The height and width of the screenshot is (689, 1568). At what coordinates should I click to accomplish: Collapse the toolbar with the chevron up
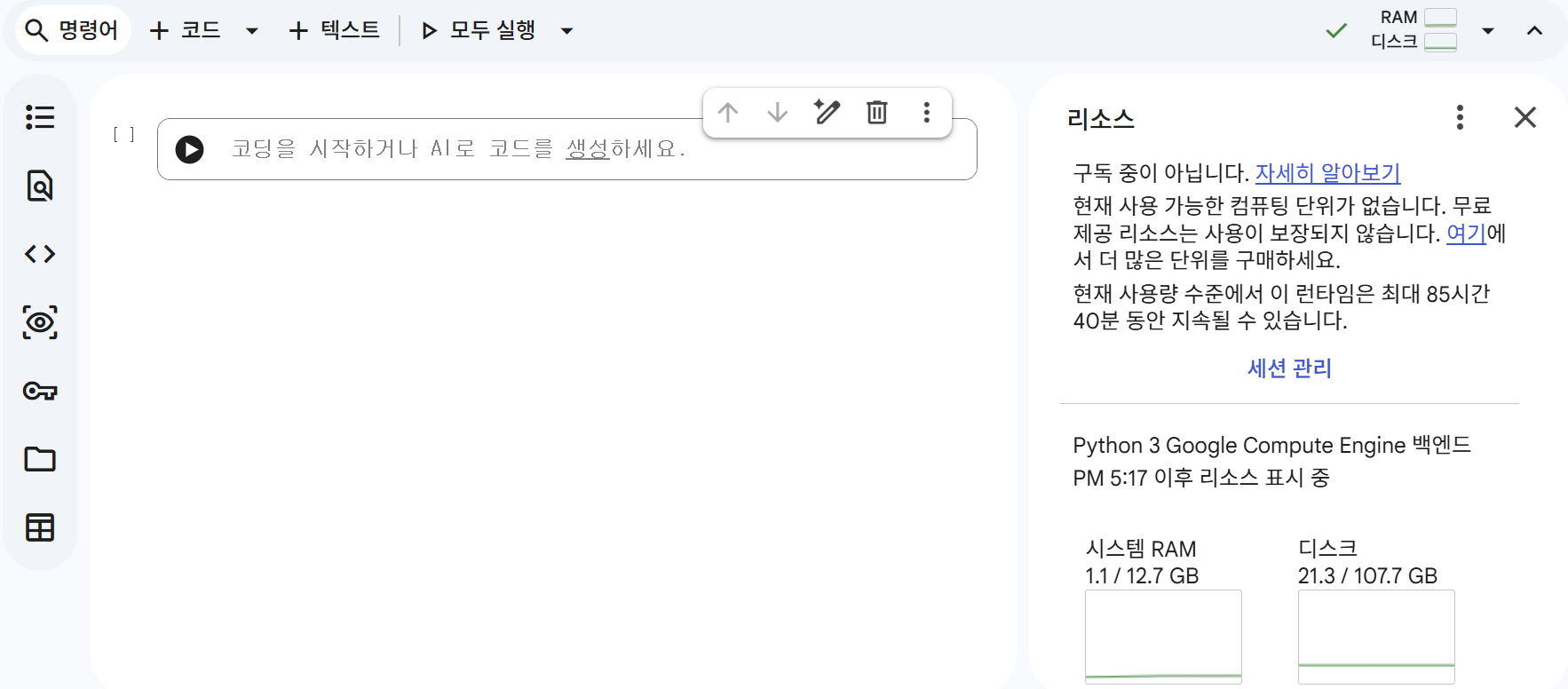pos(1534,31)
